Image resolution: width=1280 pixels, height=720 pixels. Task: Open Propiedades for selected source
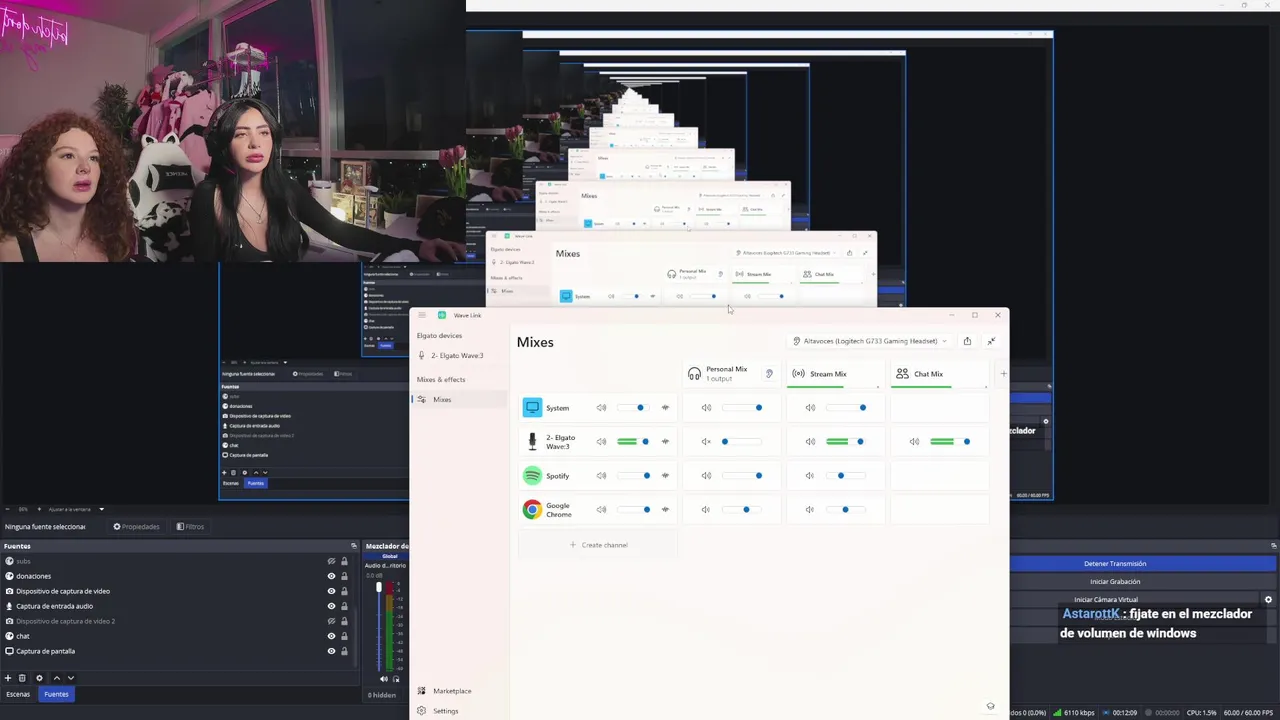point(136,527)
